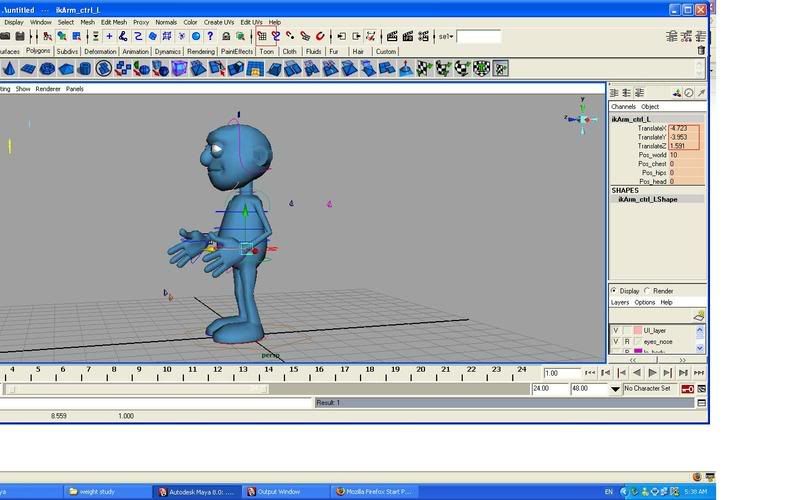Enable the snap to grids icon
Viewport: 800px width, 500px height.
[x=262, y=37]
